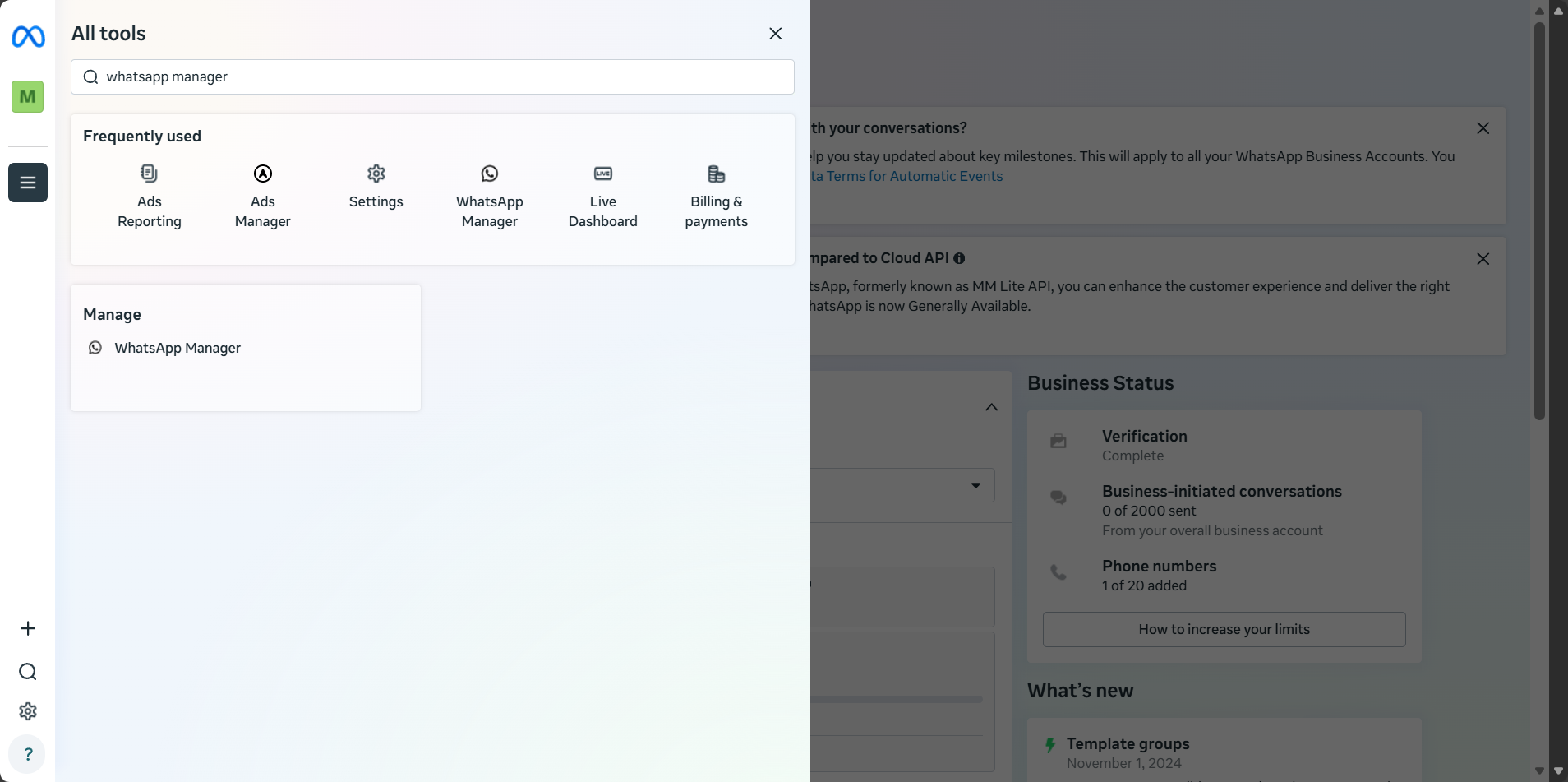Click How to increase your limits
Viewport: 1568px width, 782px height.
pos(1224,630)
